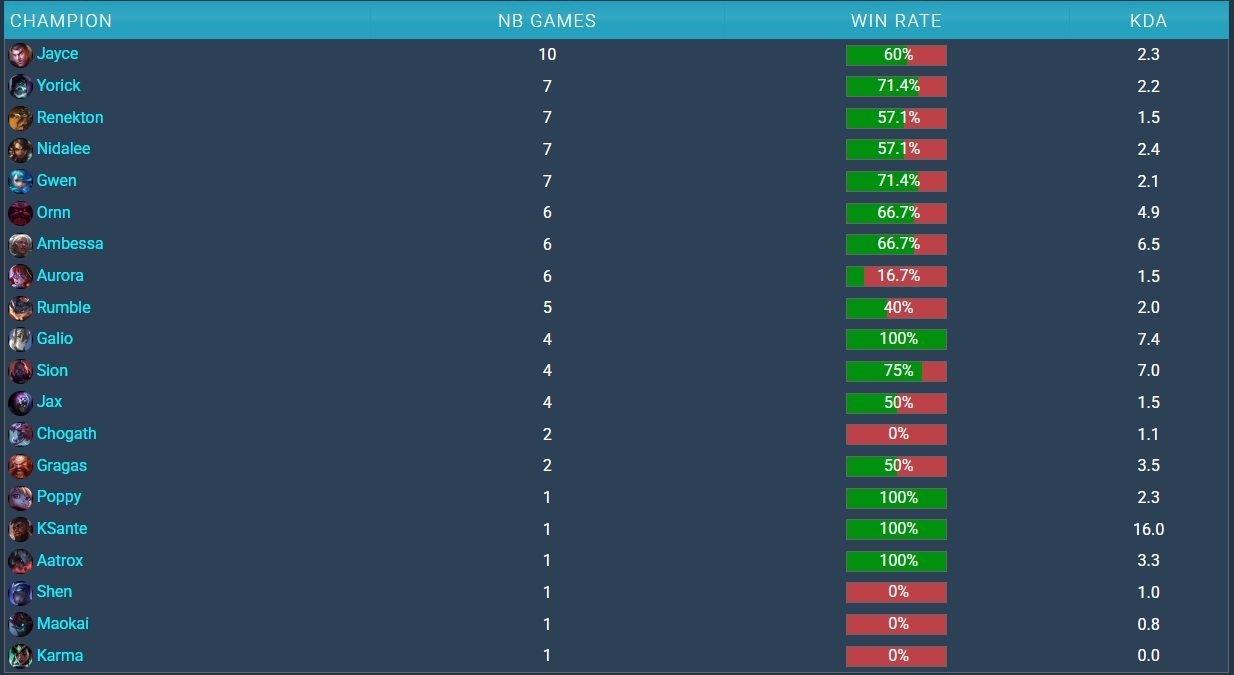Click Rumble's games count of 5
This screenshot has width=1234, height=675.
(x=547, y=308)
